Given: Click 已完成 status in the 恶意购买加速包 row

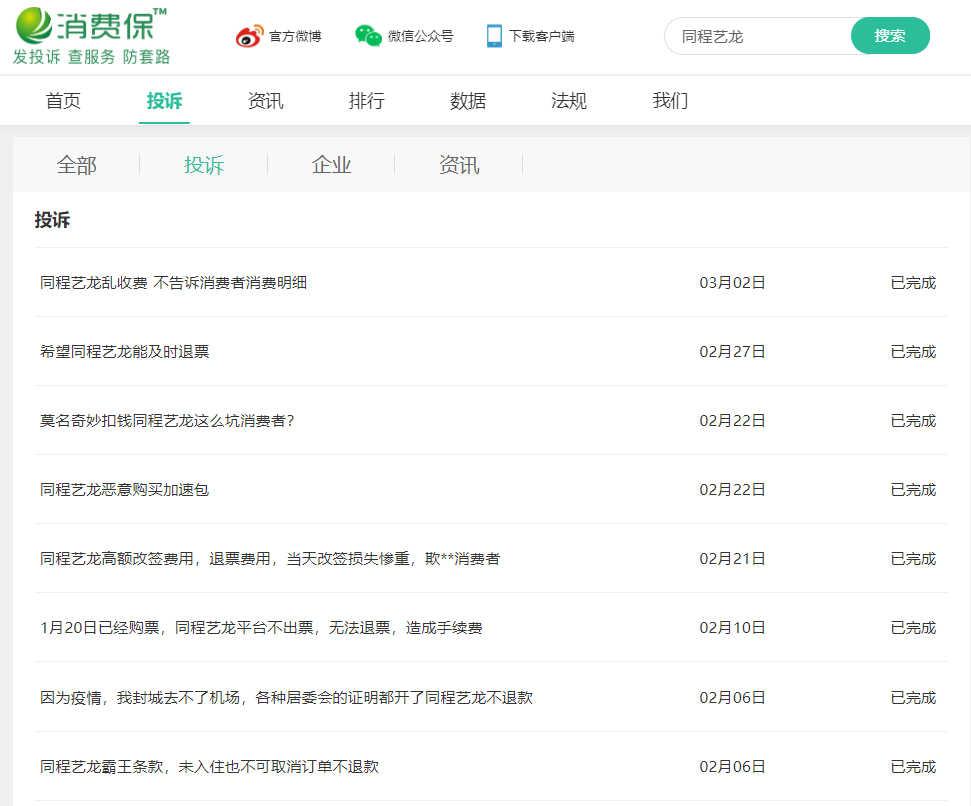Looking at the screenshot, I should tap(913, 490).
